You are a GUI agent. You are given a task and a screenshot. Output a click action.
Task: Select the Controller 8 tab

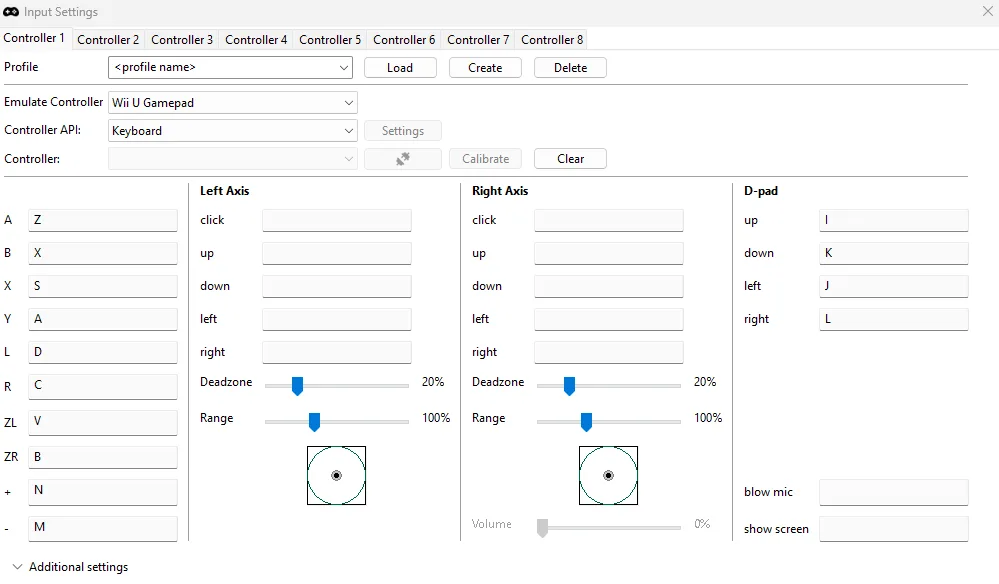(552, 40)
